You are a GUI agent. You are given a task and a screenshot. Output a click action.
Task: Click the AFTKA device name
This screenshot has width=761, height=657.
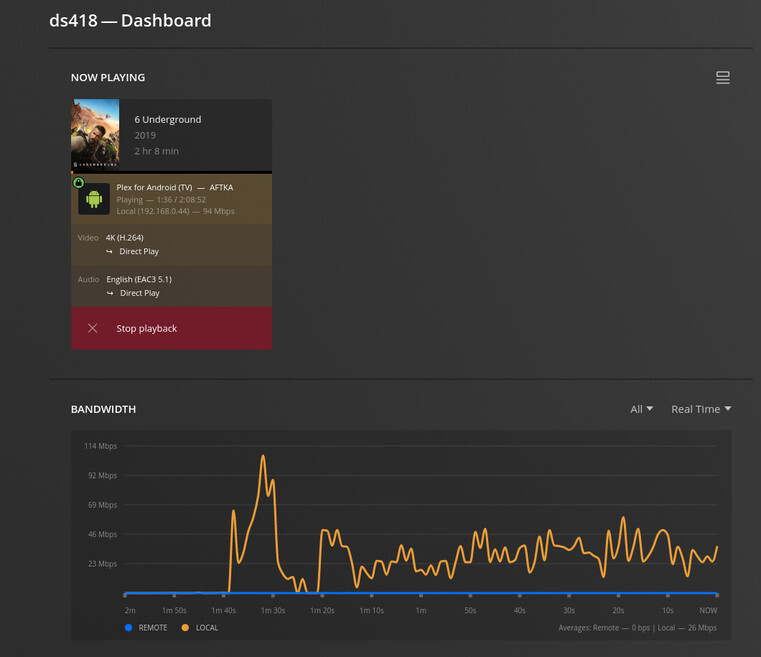[221, 187]
